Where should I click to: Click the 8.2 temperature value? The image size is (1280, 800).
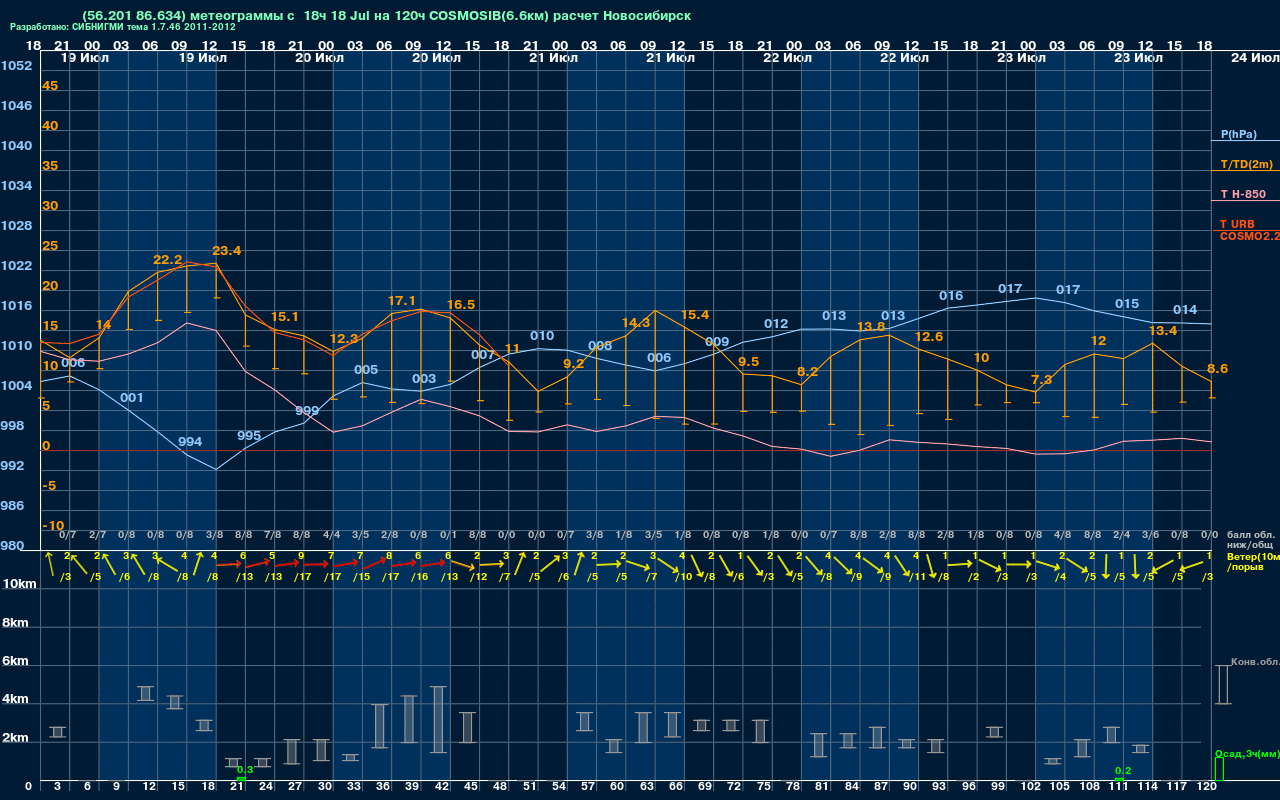[x=807, y=372]
